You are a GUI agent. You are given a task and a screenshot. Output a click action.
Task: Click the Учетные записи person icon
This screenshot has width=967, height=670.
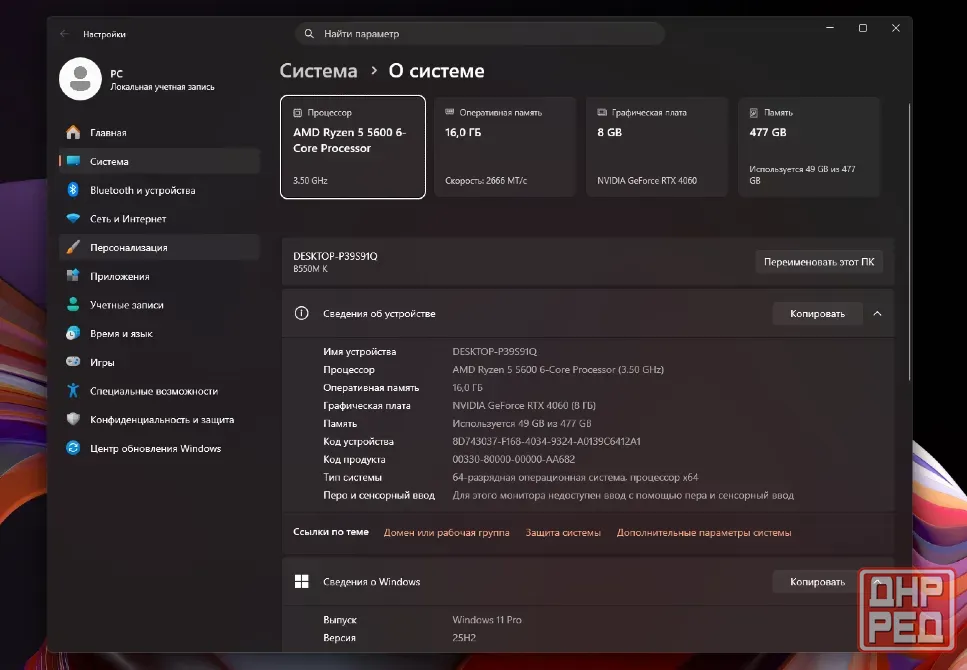point(73,304)
